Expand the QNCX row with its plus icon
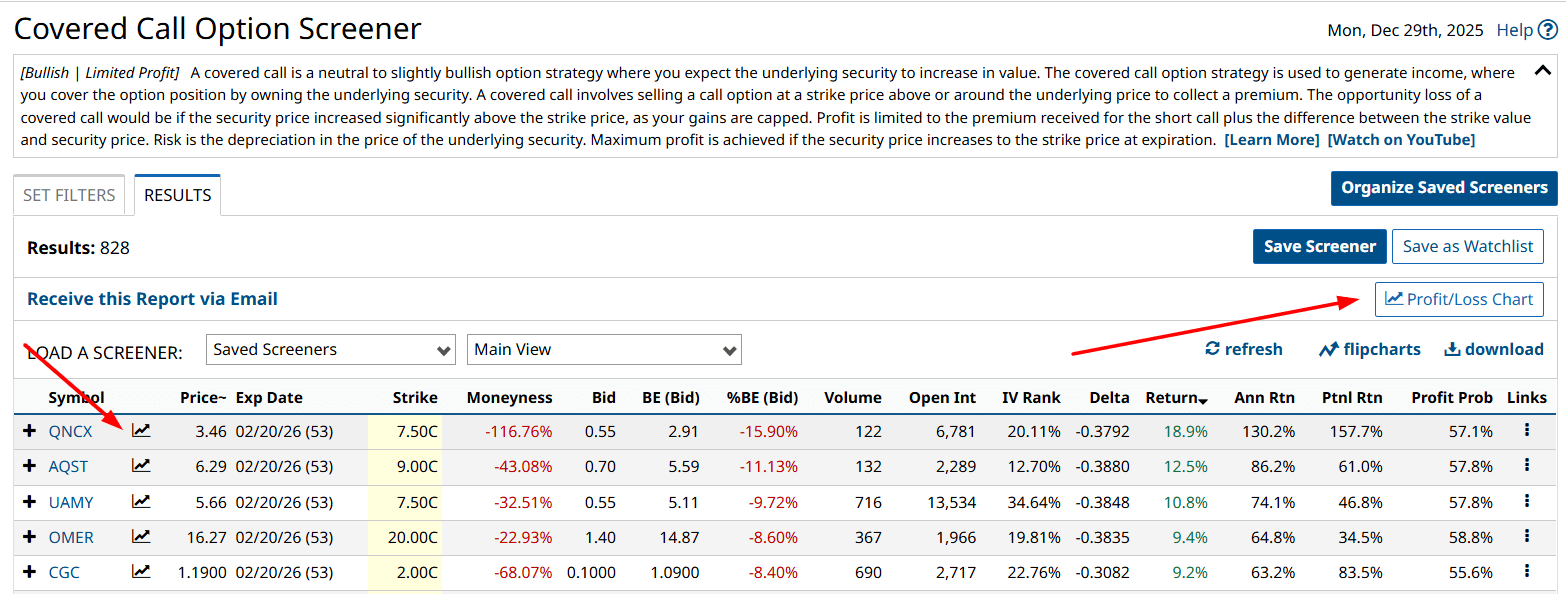This screenshot has height=594, width=1566. [28, 430]
